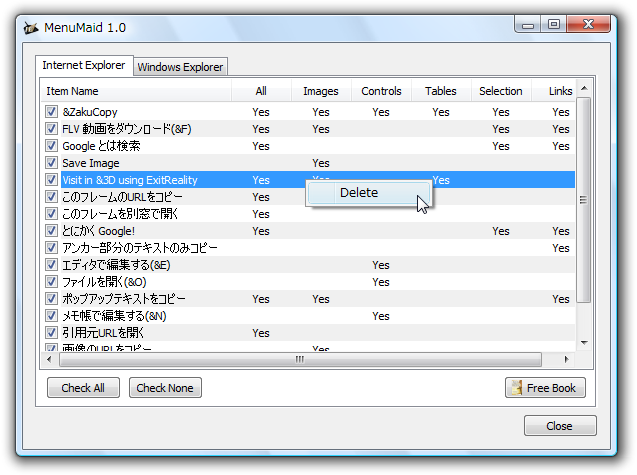Select the アンカー部分のテキストのみコピー row name

[140, 248]
